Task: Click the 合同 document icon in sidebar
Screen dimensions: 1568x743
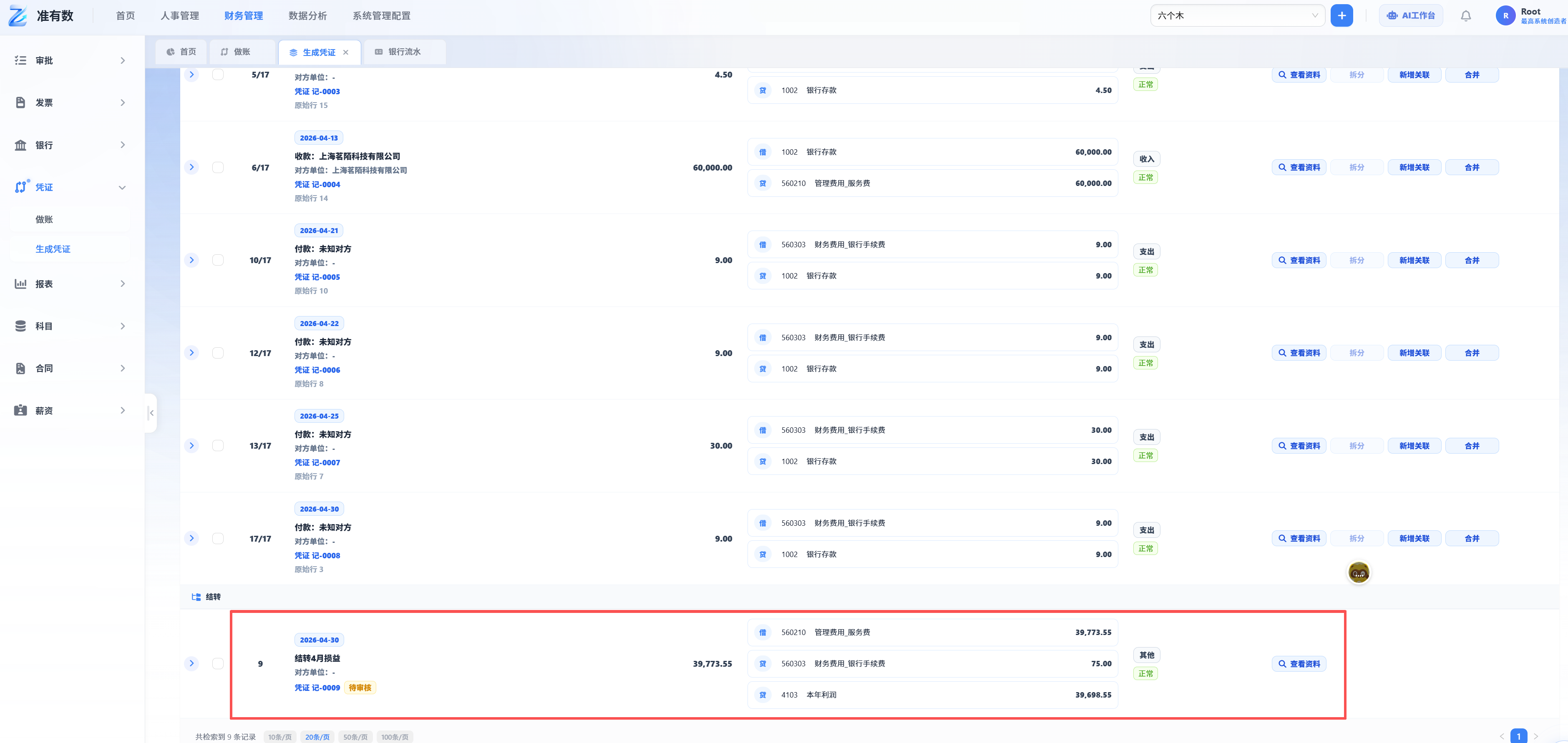Action: (x=21, y=368)
